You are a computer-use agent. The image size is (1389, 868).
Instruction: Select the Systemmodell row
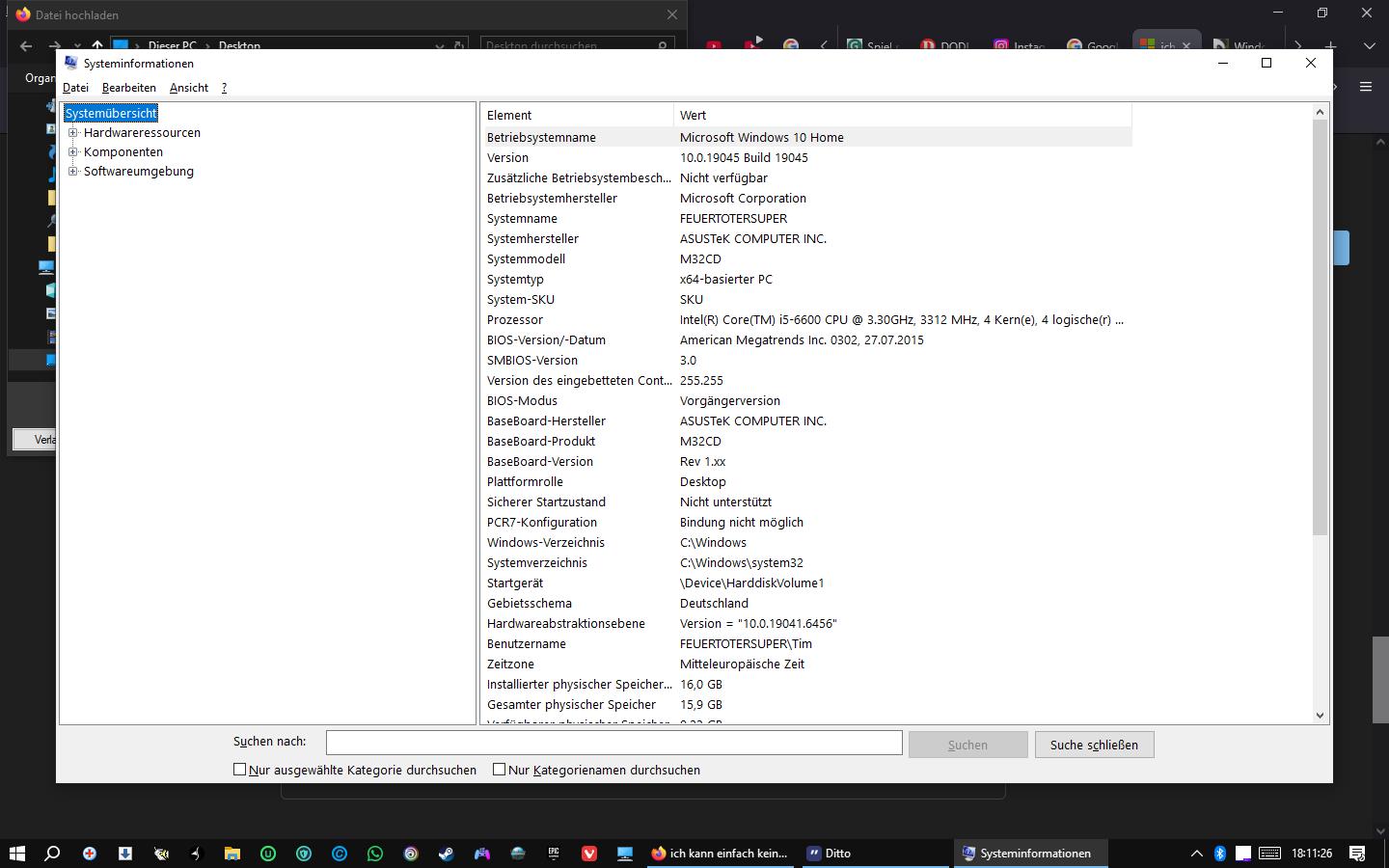(x=806, y=258)
